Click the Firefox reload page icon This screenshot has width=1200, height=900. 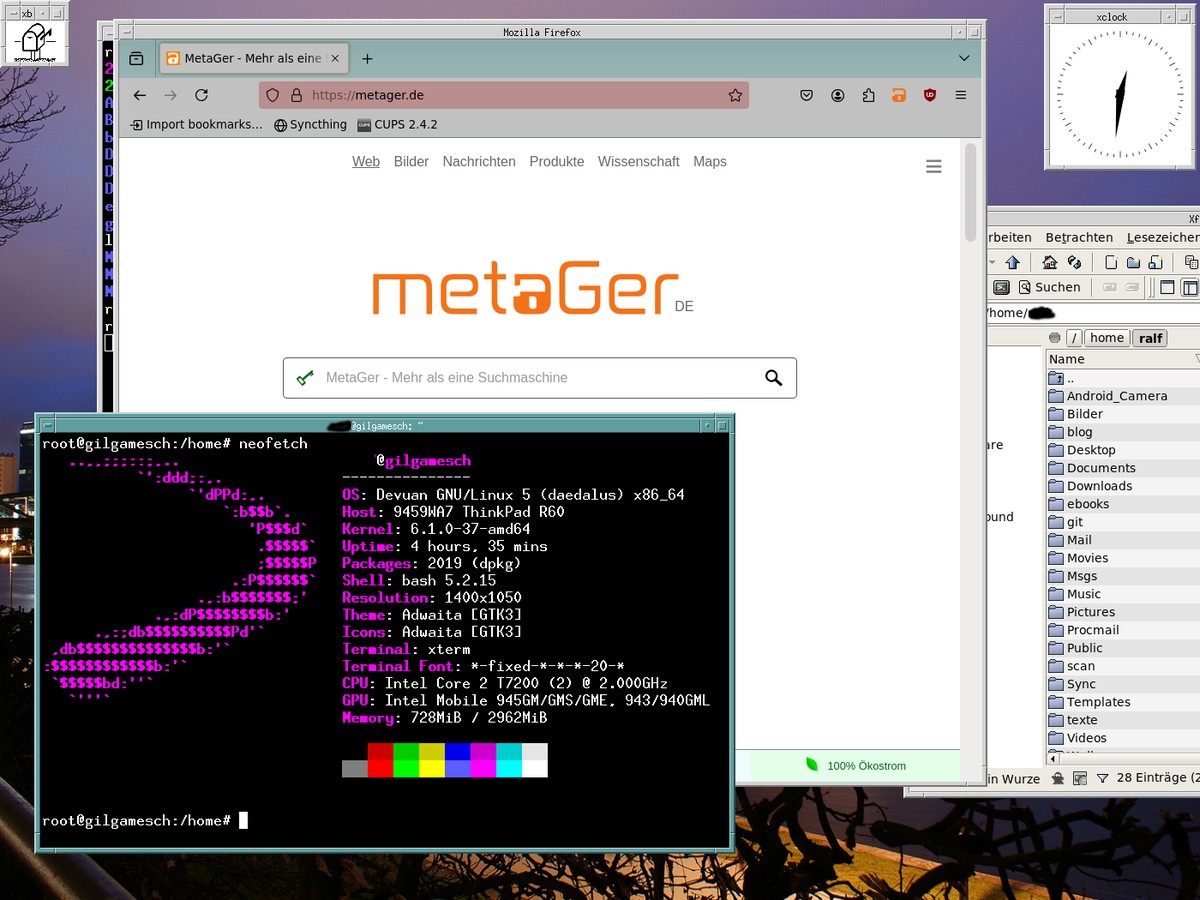(x=201, y=95)
